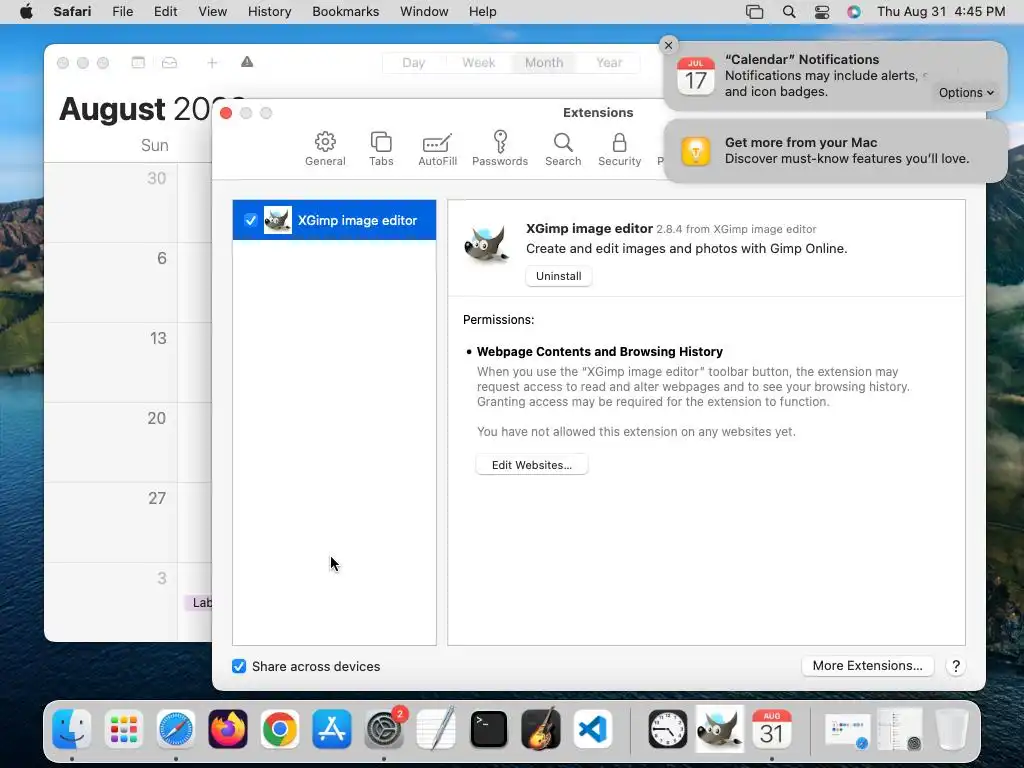Open GIMP from the Dock
Image resolution: width=1024 pixels, height=768 pixels.
coord(720,729)
